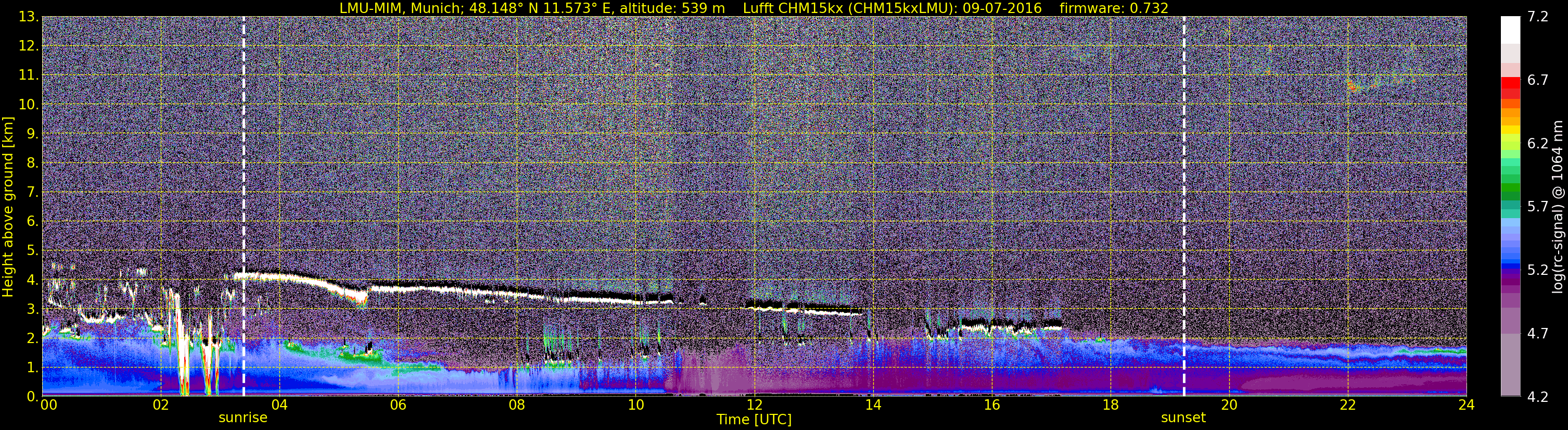Click the height axis tick label 12.
Screen dimensions: 1568x430
click(28, 46)
